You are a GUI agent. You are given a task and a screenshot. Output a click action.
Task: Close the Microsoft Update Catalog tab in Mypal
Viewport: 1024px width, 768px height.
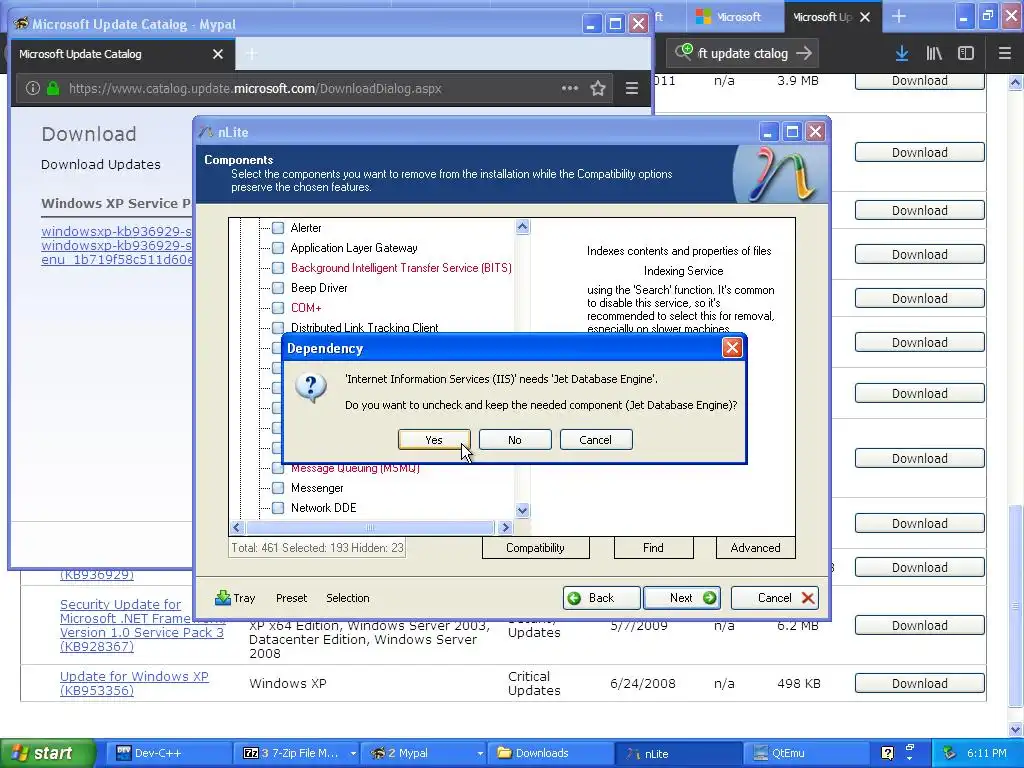pyautogui.click(x=218, y=54)
